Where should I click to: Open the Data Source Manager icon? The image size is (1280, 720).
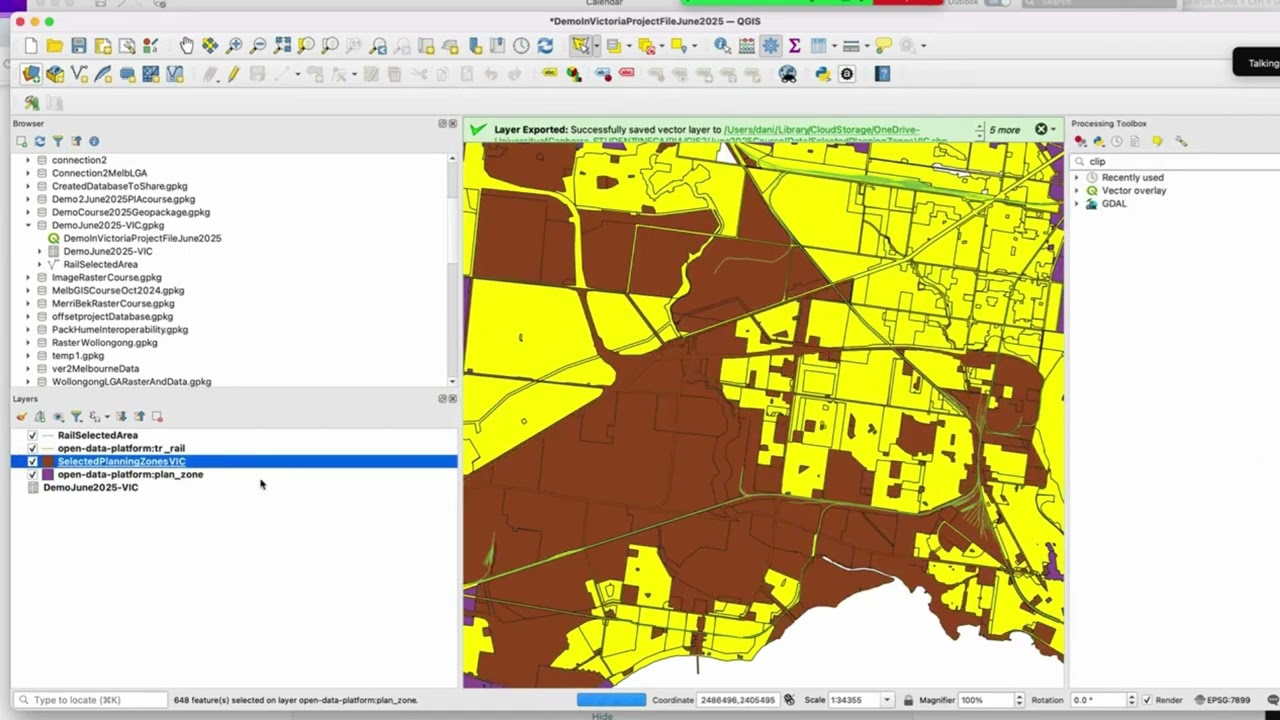click(31, 74)
